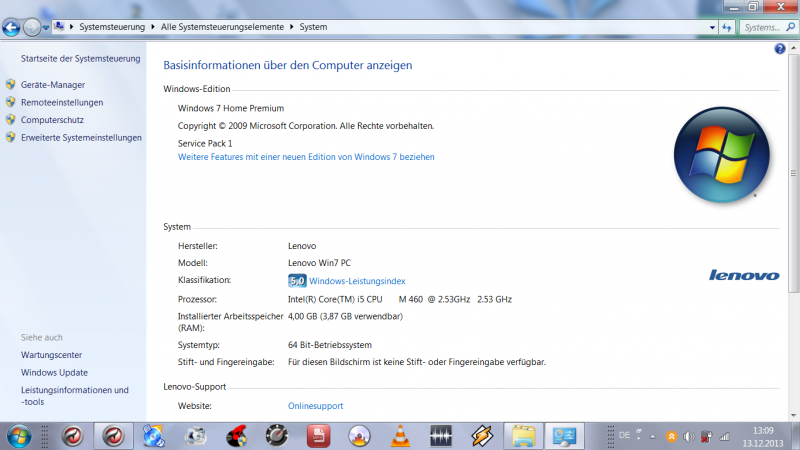Click the vertical scrollbar thumb

(793, 172)
